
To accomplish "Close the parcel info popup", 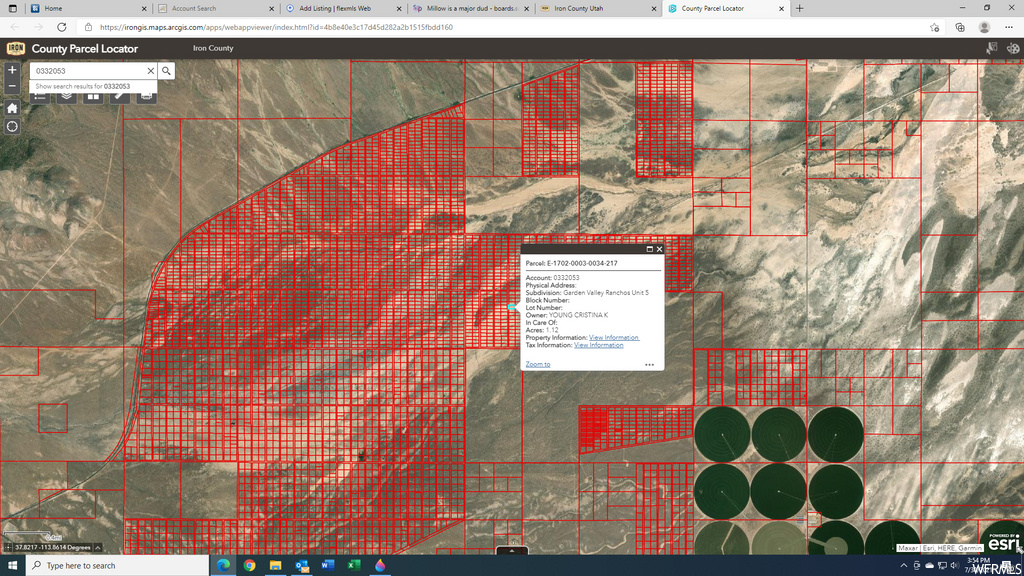I will point(659,249).
